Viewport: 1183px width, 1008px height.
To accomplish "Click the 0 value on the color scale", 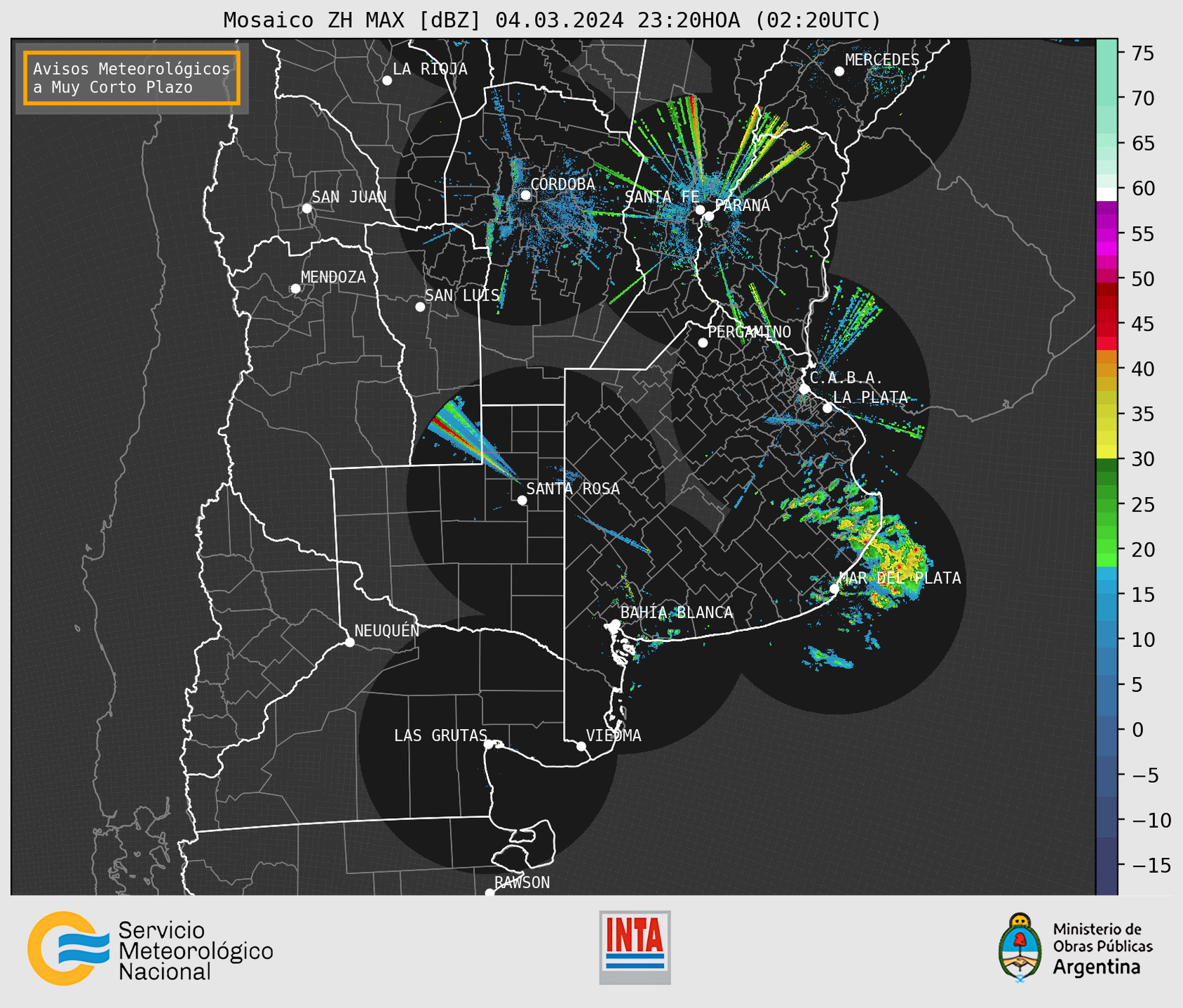I will pos(1137,729).
